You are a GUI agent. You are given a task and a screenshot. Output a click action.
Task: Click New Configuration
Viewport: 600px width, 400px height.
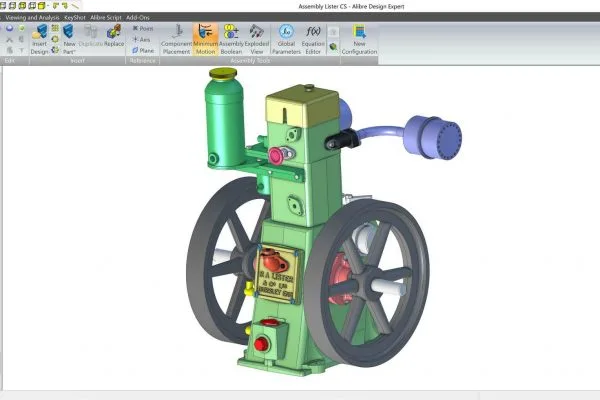coord(359,39)
